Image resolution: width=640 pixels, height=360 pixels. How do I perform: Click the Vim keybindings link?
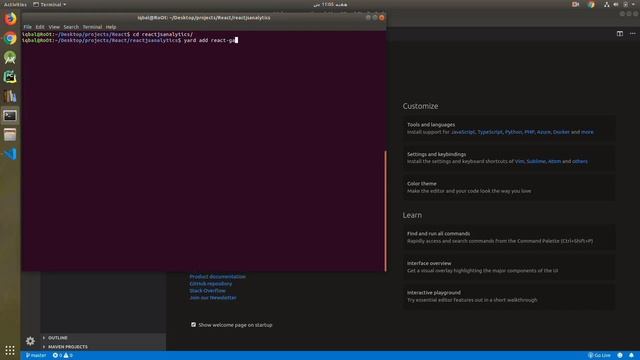519,162
